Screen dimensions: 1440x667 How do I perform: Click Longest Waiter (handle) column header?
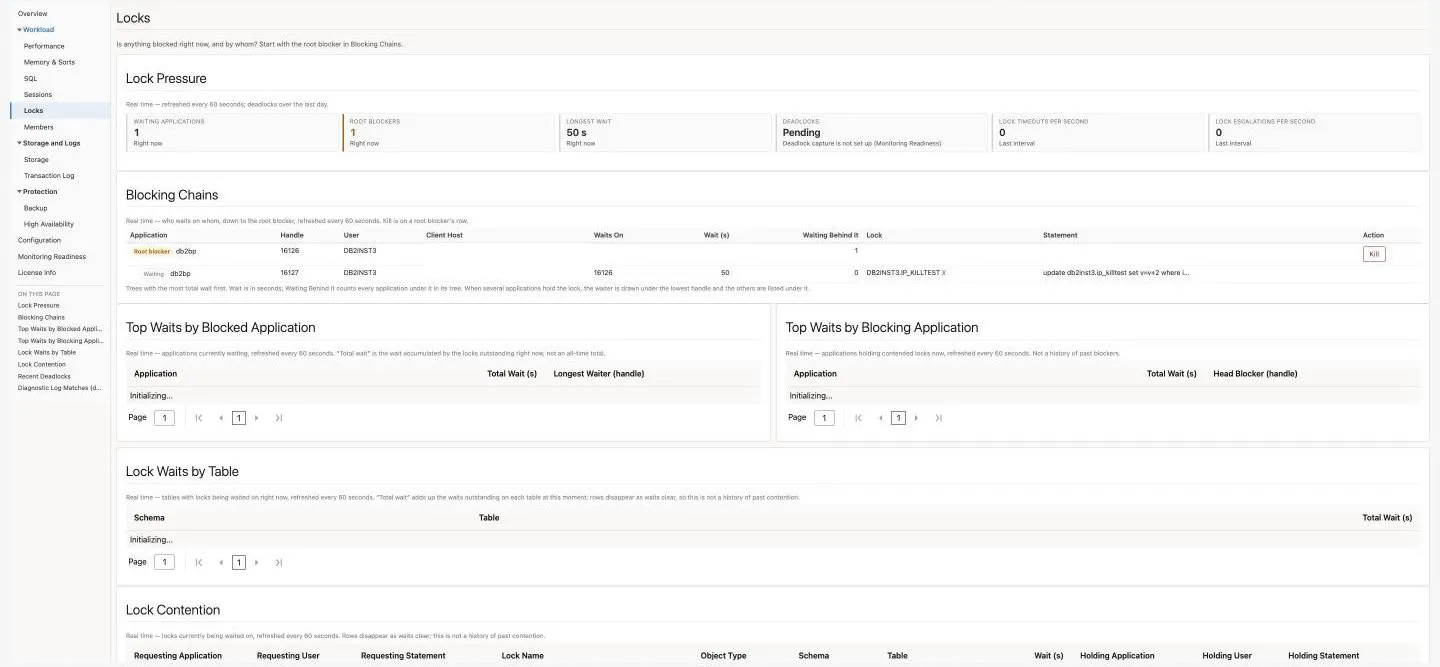pos(599,373)
